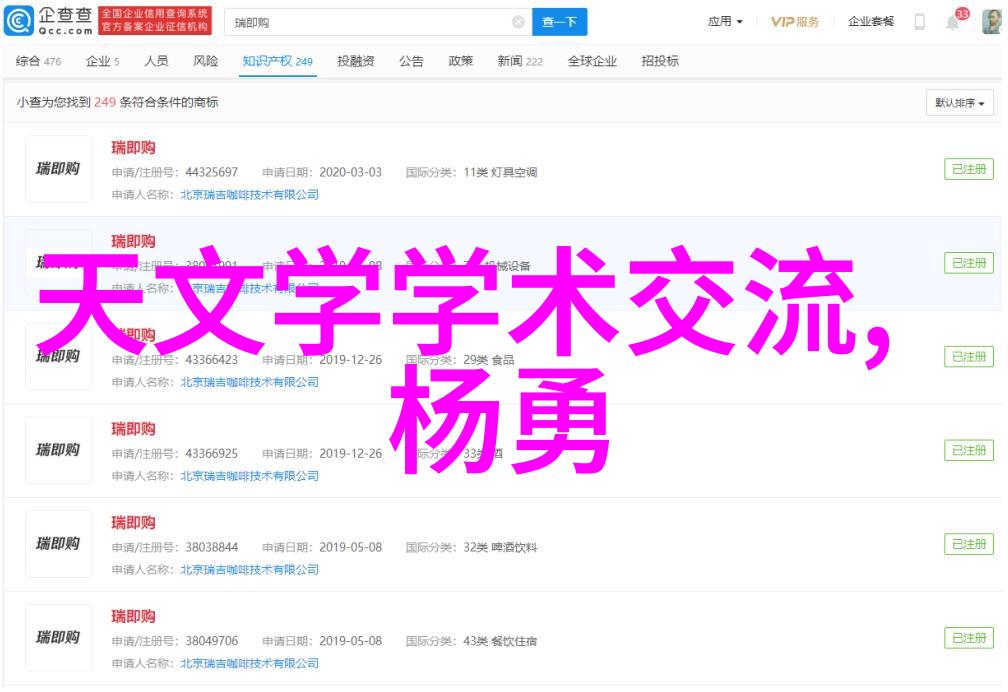Open the mobile phone app icon

(919, 22)
